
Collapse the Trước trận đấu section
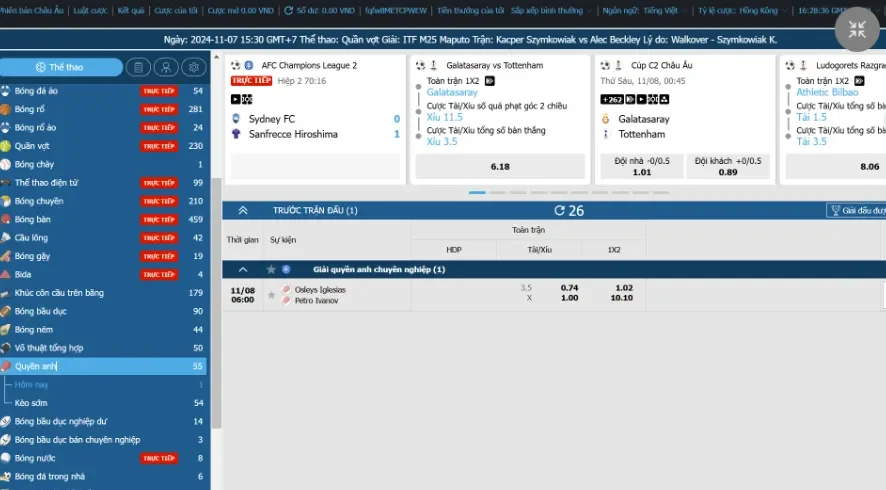pos(242,211)
